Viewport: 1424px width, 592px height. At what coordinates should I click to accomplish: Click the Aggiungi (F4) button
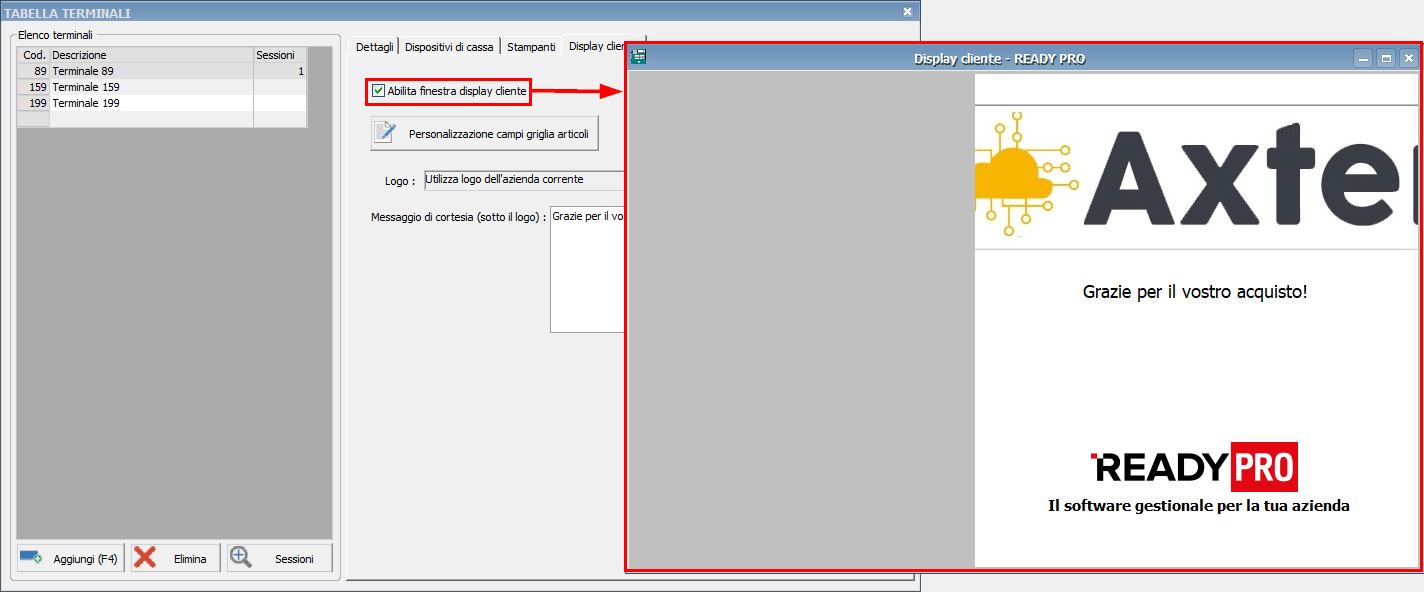click(x=70, y=559)
